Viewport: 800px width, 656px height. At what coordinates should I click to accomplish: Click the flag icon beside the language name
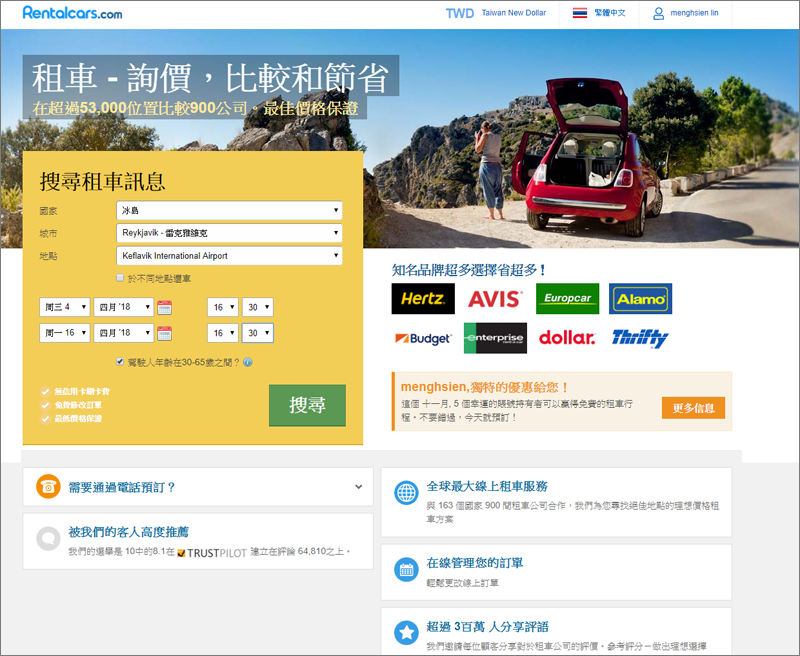pos(580,13)
